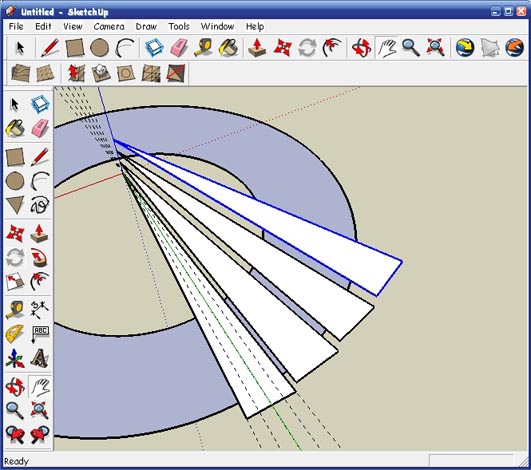Open the Draw menu

point(146,26)
